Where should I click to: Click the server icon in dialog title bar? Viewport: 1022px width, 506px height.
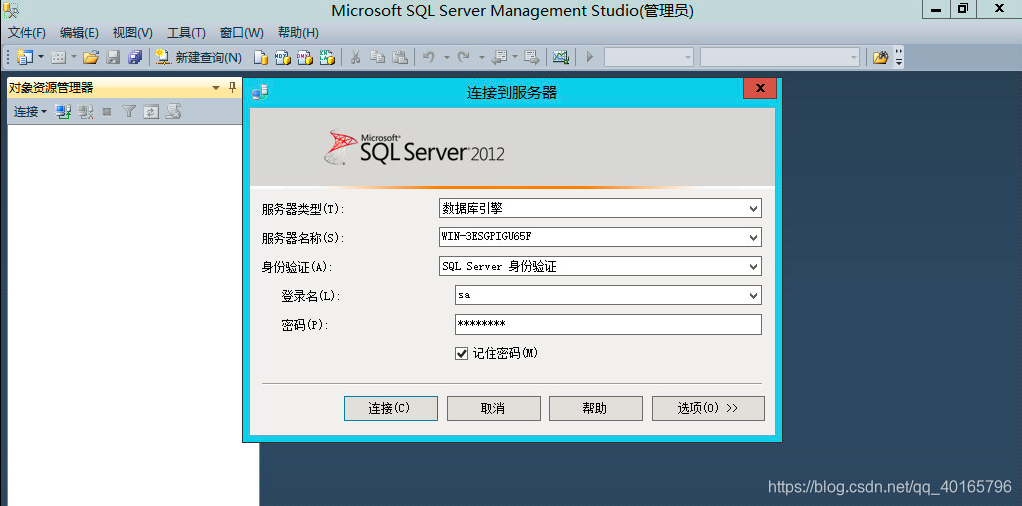(260, 93)
